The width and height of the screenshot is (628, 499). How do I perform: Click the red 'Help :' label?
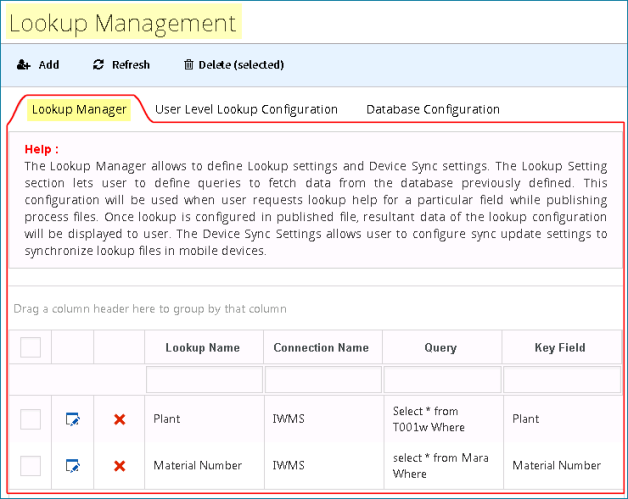pyautogui.click(x=42, y=149)
